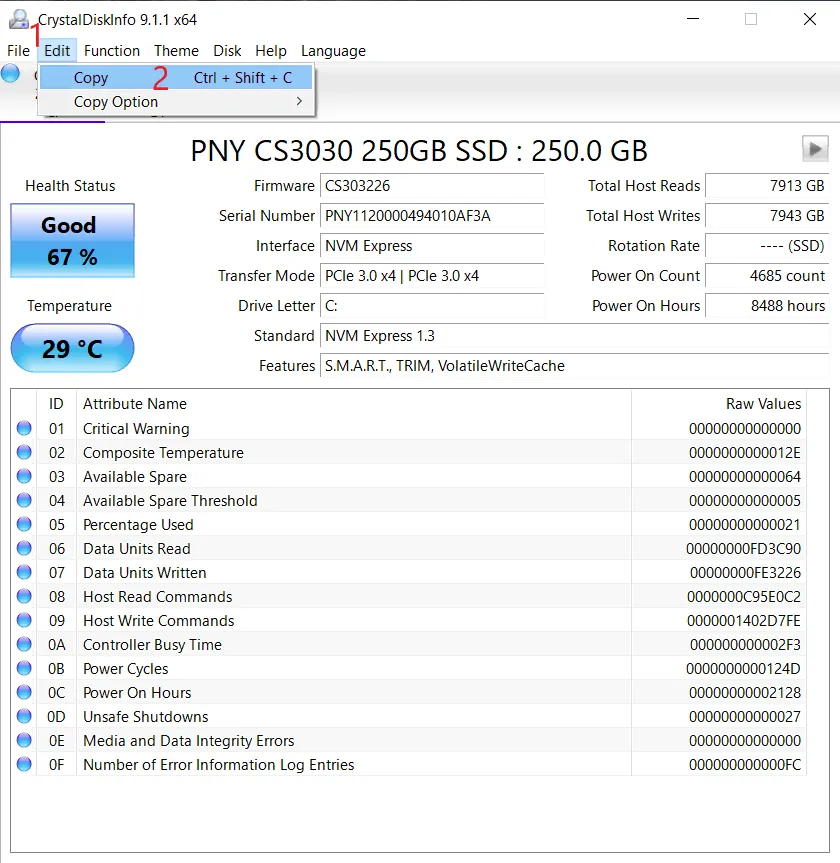Click the Good 67 % health status button
The width and height of the screenshot is (840, 863).
(72, 241)
